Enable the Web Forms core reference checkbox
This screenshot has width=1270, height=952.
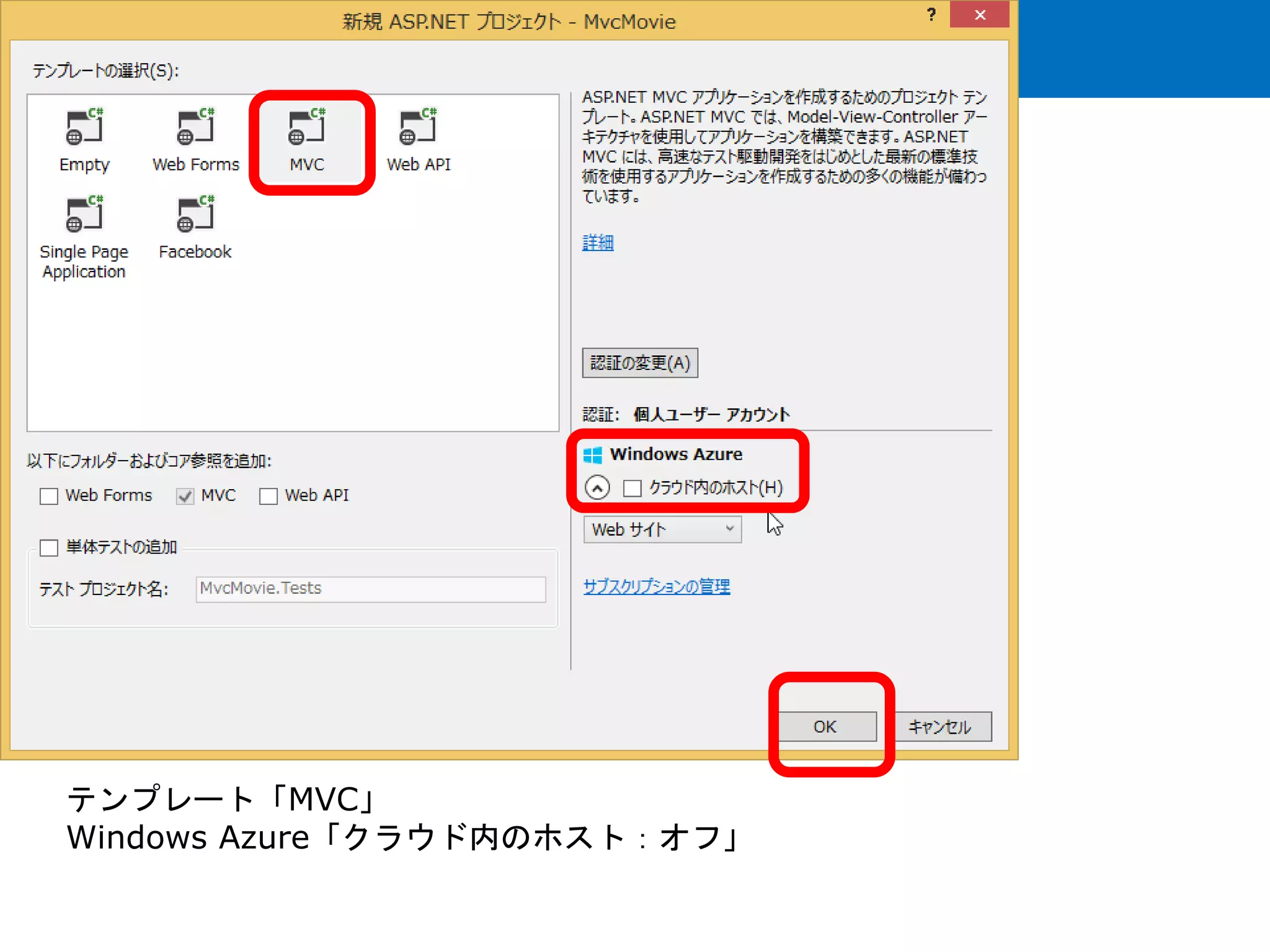pos(49,496)
